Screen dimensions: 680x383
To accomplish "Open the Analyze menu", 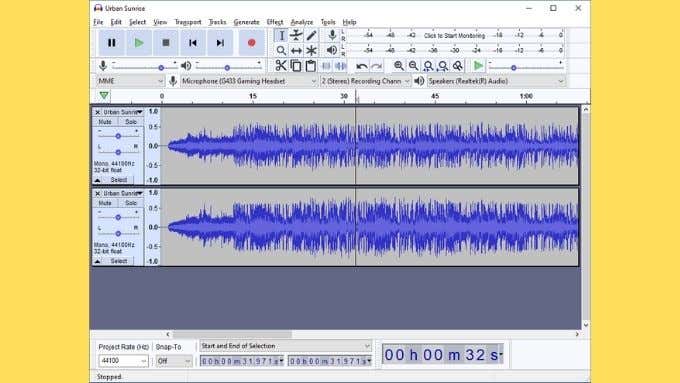I will [x=302, y=22].
